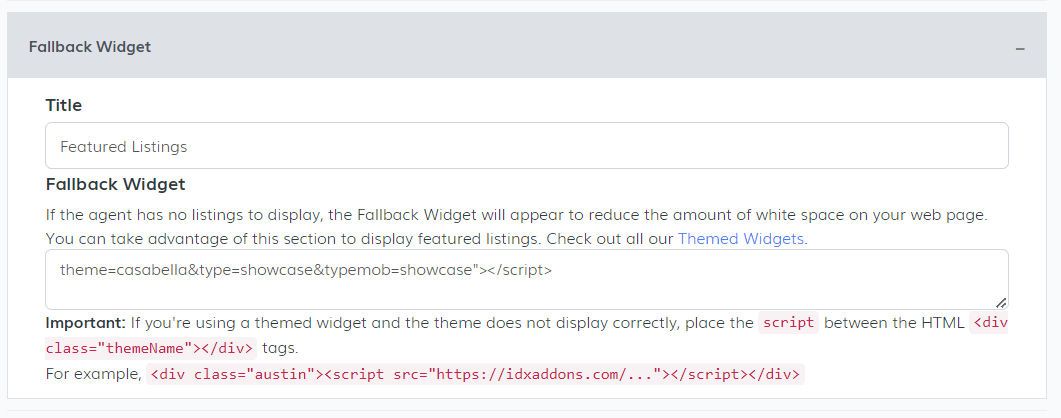Screen dimensions: 1061x418
Task: Click the Fallback Widget panel header title
Action: 90,47
